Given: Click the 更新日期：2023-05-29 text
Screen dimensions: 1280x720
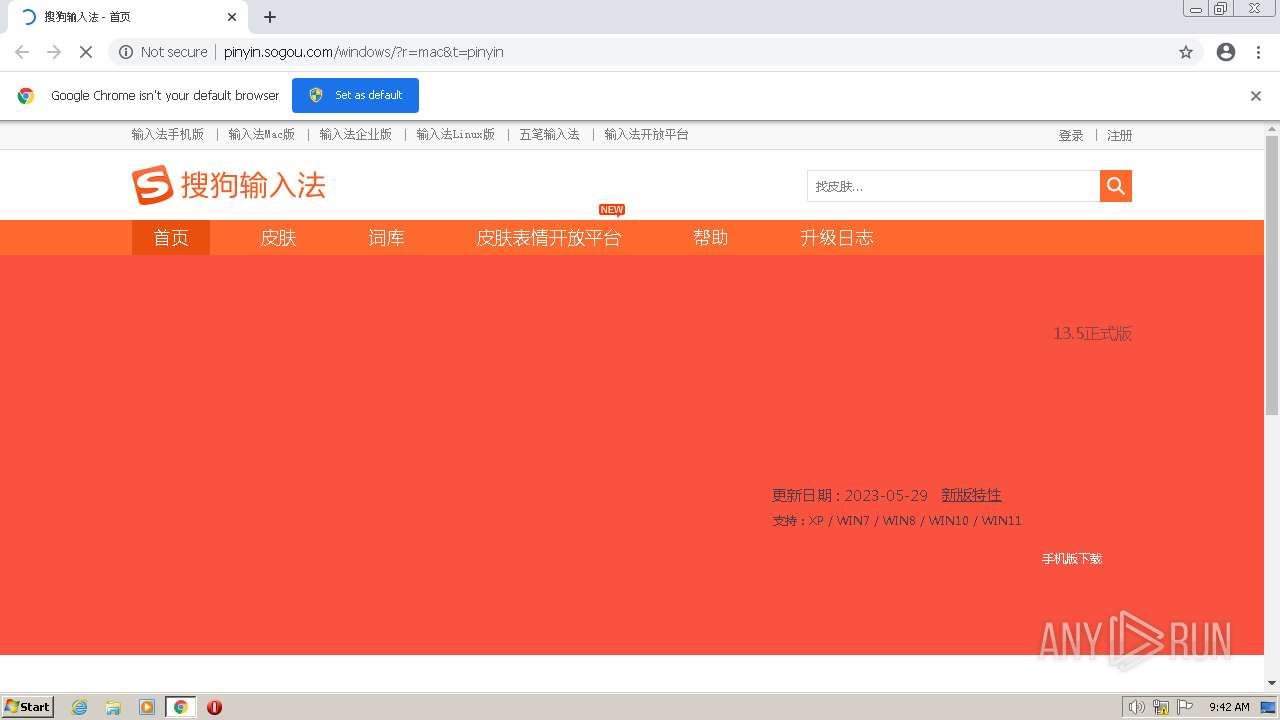Looking at the screenshot, I should pos(849,495).
